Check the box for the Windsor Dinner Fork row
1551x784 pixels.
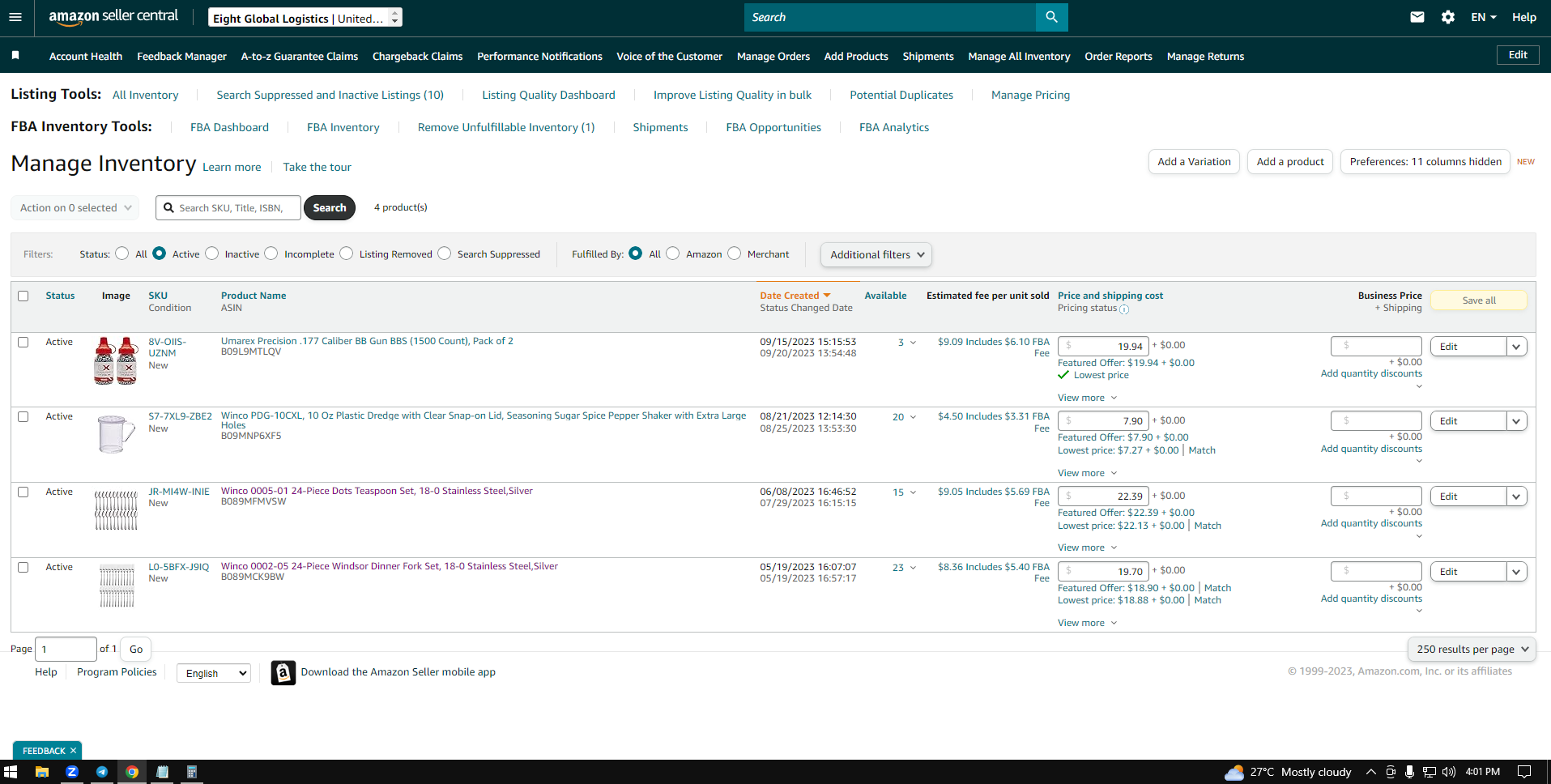point(23,567)
